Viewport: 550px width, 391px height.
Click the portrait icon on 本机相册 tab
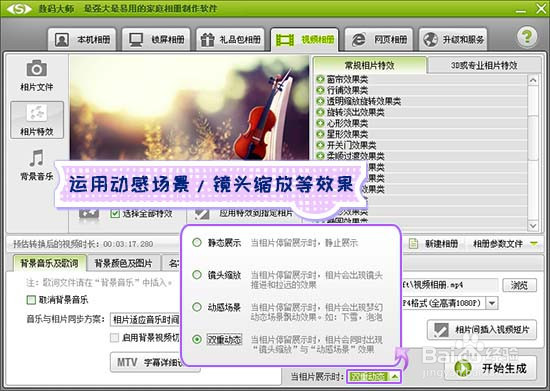tap(62, 40)
